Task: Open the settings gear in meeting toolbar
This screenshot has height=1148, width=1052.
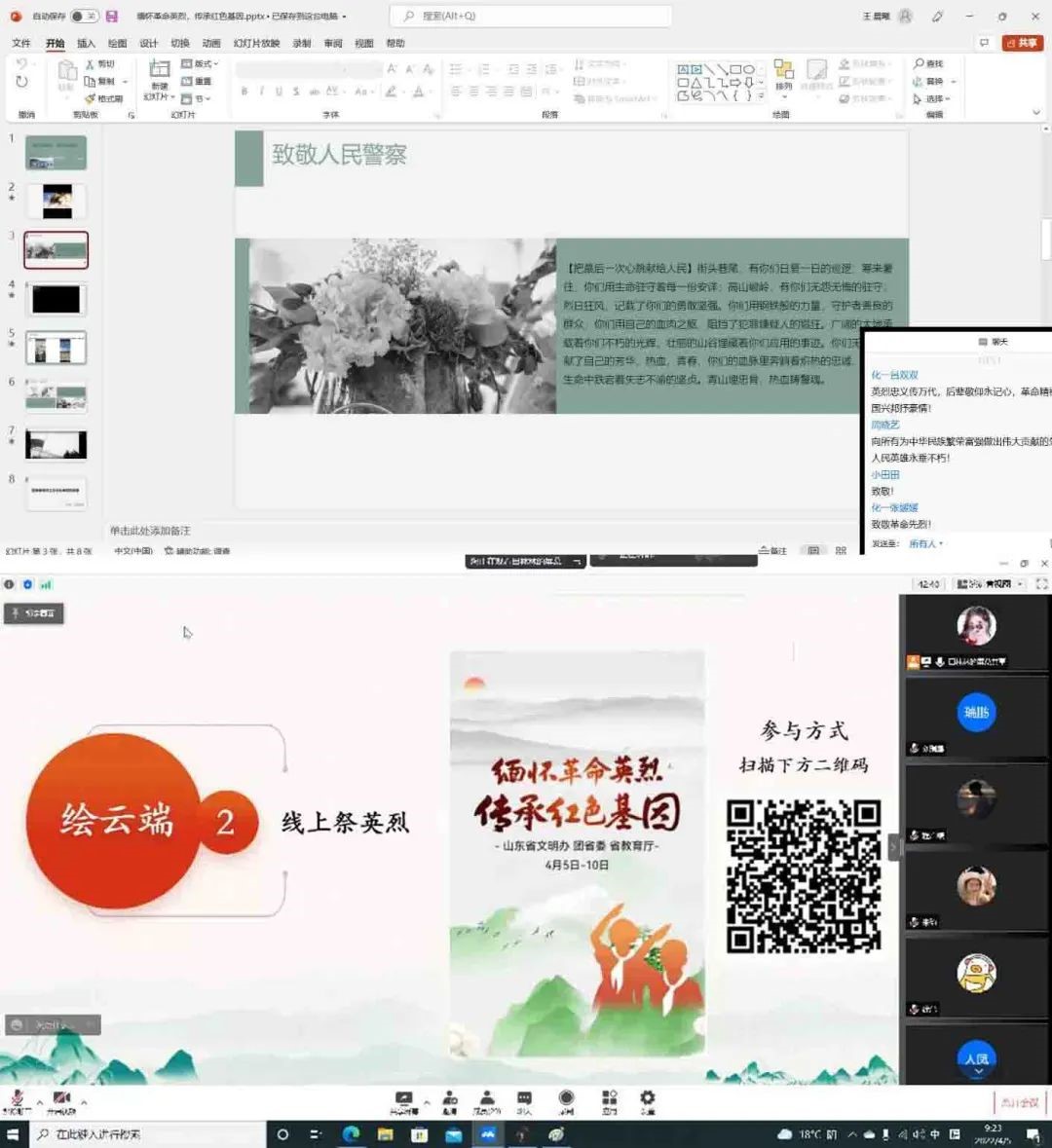Action: [648, 1101]
